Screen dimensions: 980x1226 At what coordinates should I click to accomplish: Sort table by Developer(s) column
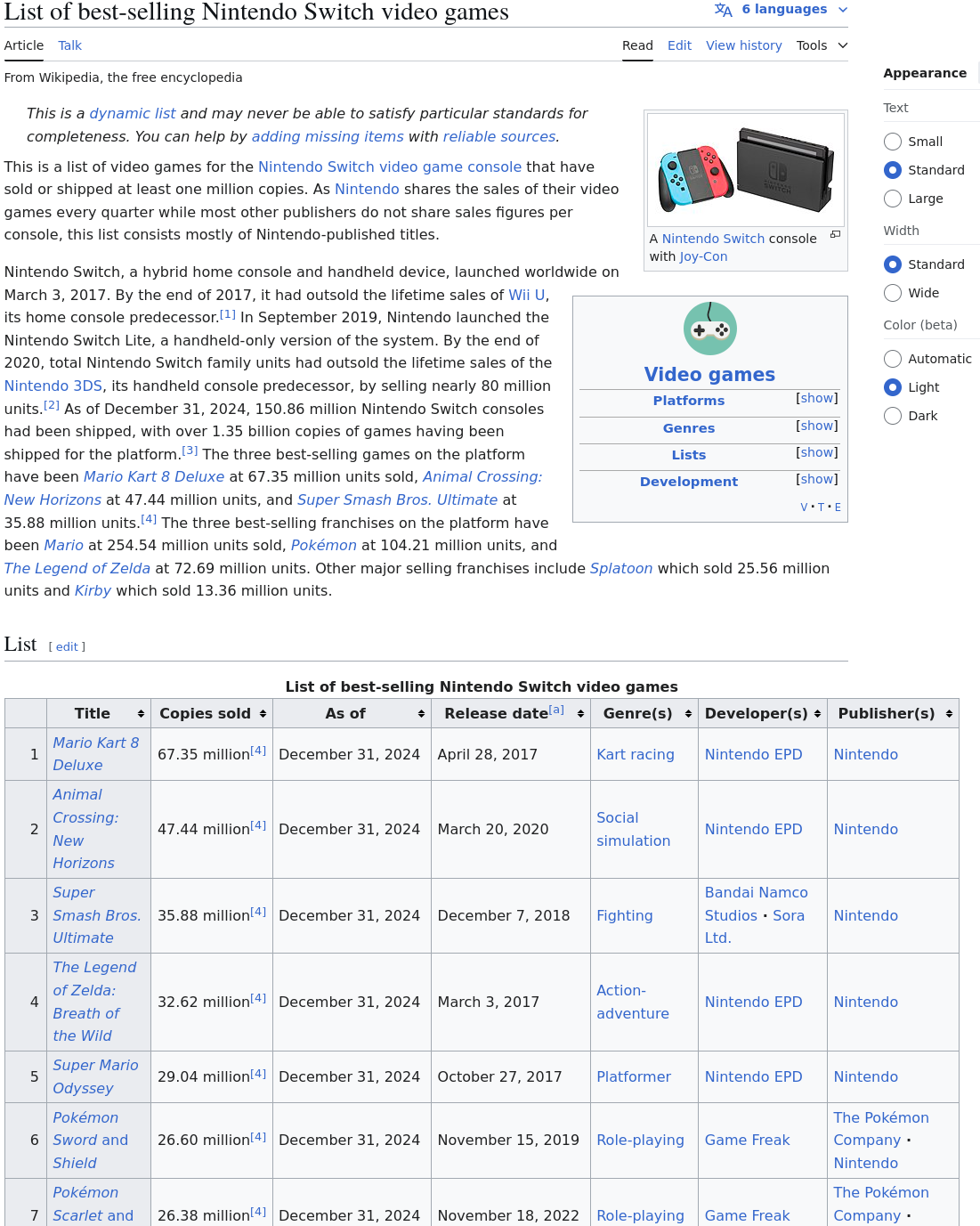[x=817, y=714]
